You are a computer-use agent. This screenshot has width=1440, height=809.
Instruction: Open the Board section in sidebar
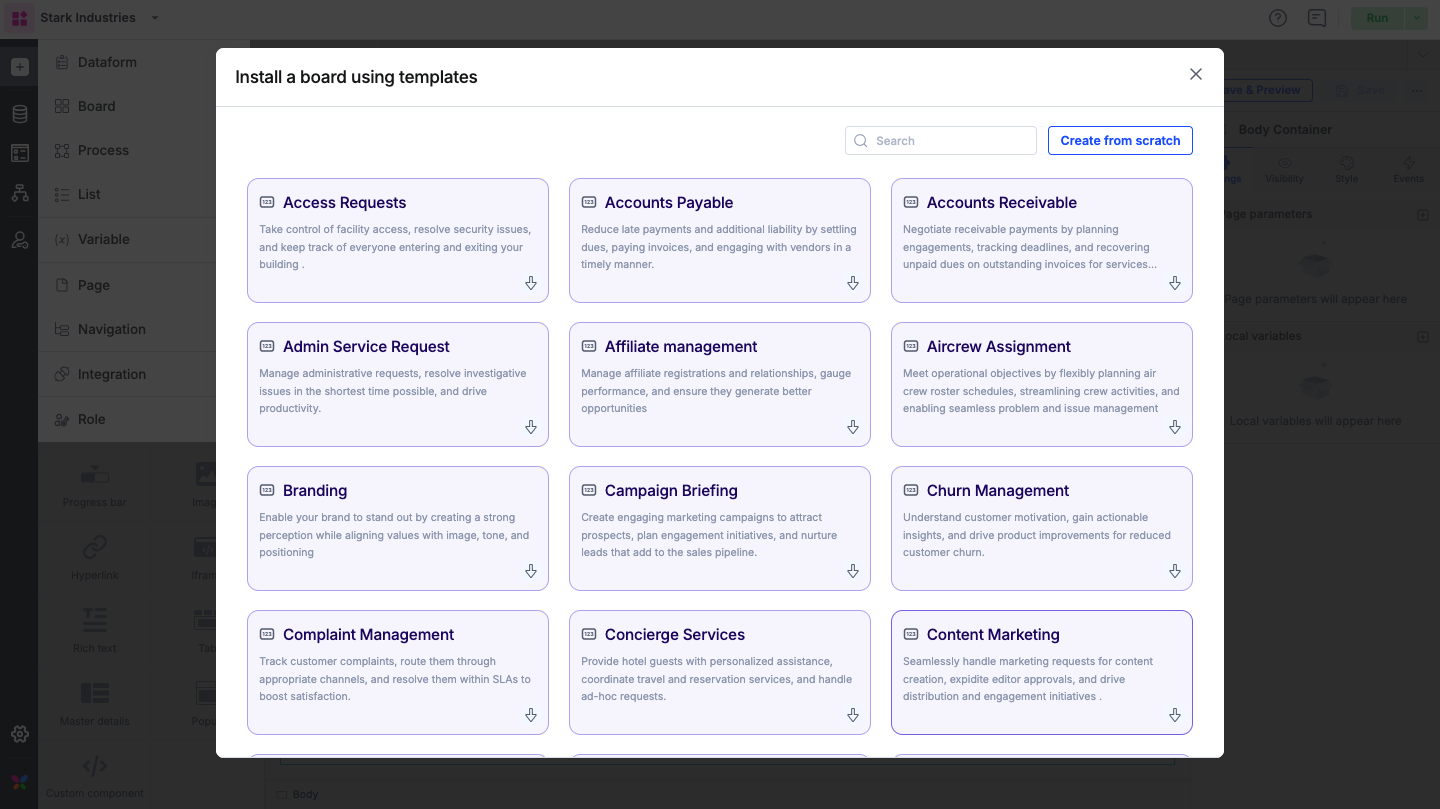point(97,106)
